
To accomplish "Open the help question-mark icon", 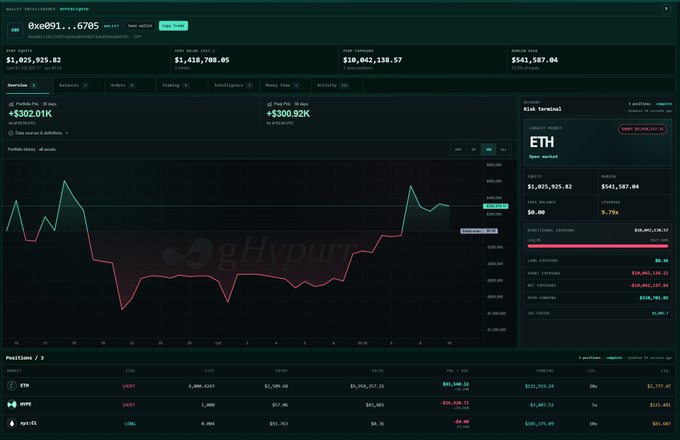I will click(666, 9).
